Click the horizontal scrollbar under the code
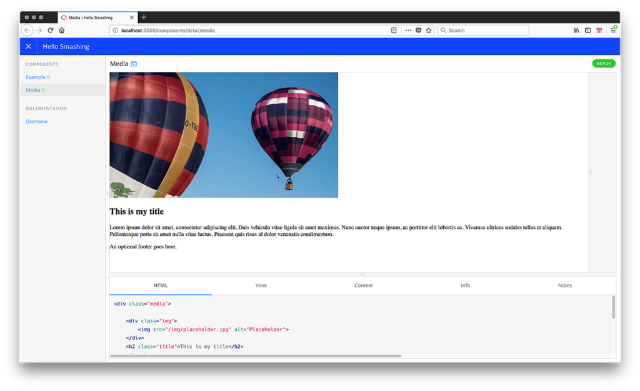This screenshot has height=391, width=640. coord(256,356)
